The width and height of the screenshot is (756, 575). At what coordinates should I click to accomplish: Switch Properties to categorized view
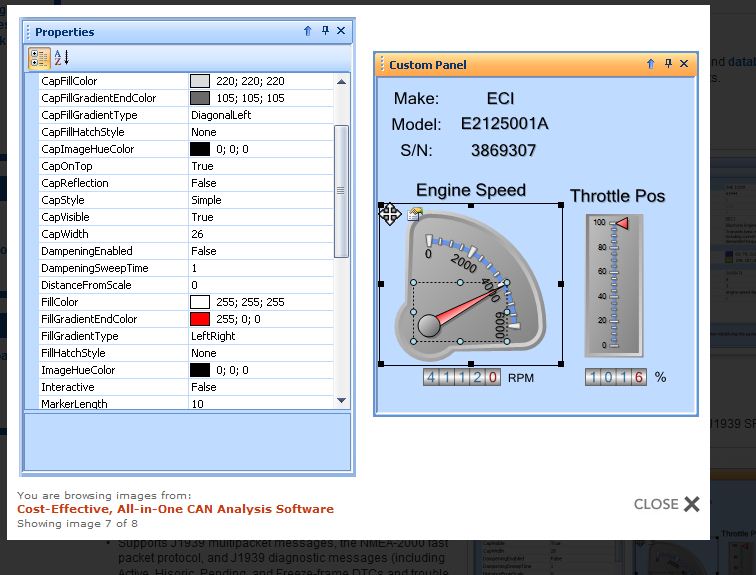tap(39, 57)
